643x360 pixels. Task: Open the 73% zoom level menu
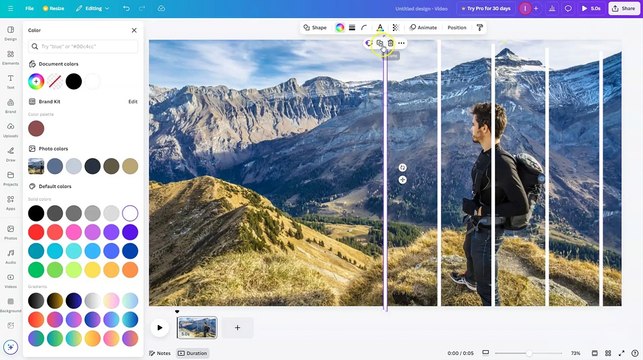point(575,353)
